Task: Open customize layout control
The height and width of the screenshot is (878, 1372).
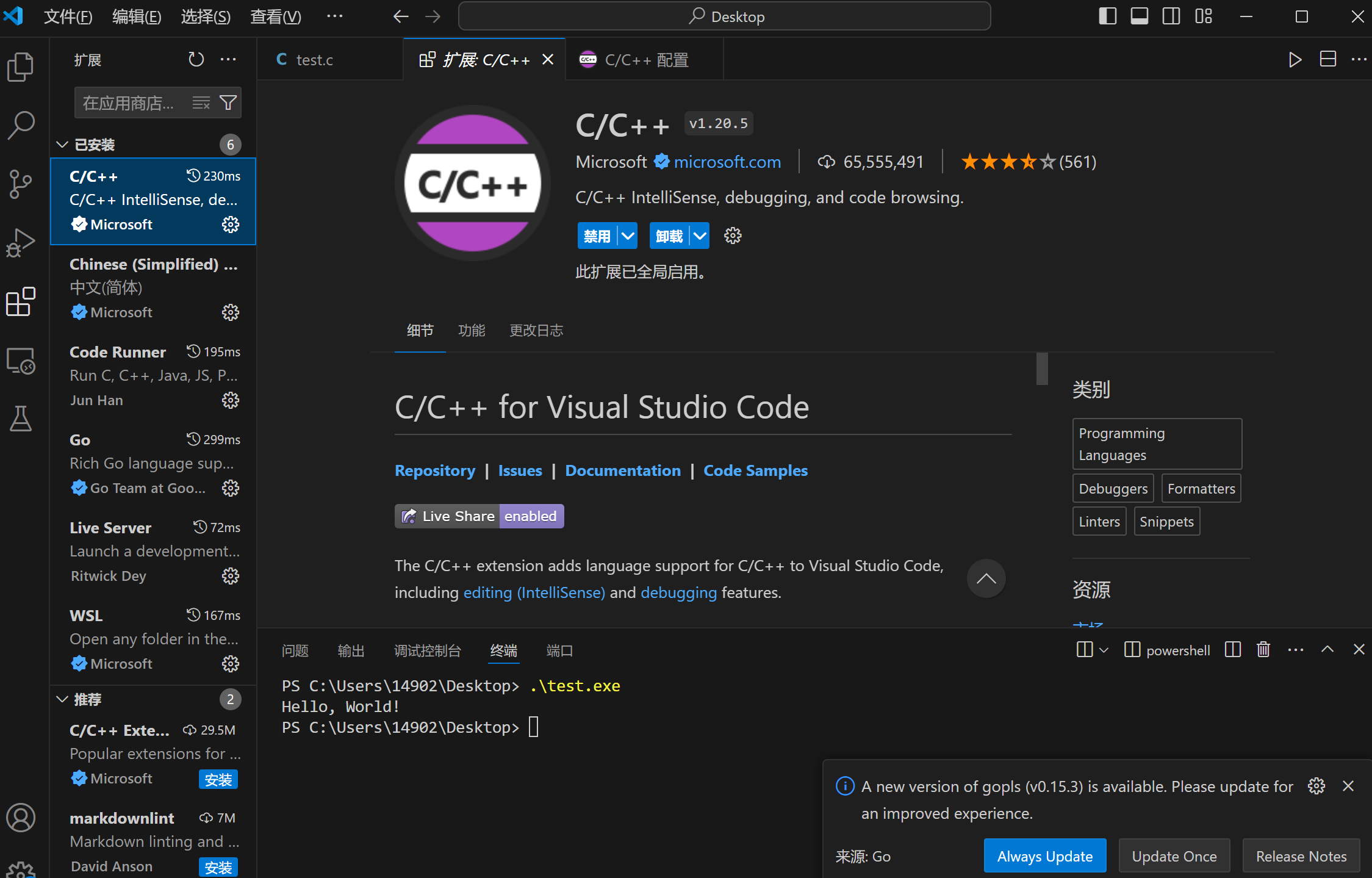Action: click(1204, 16)
